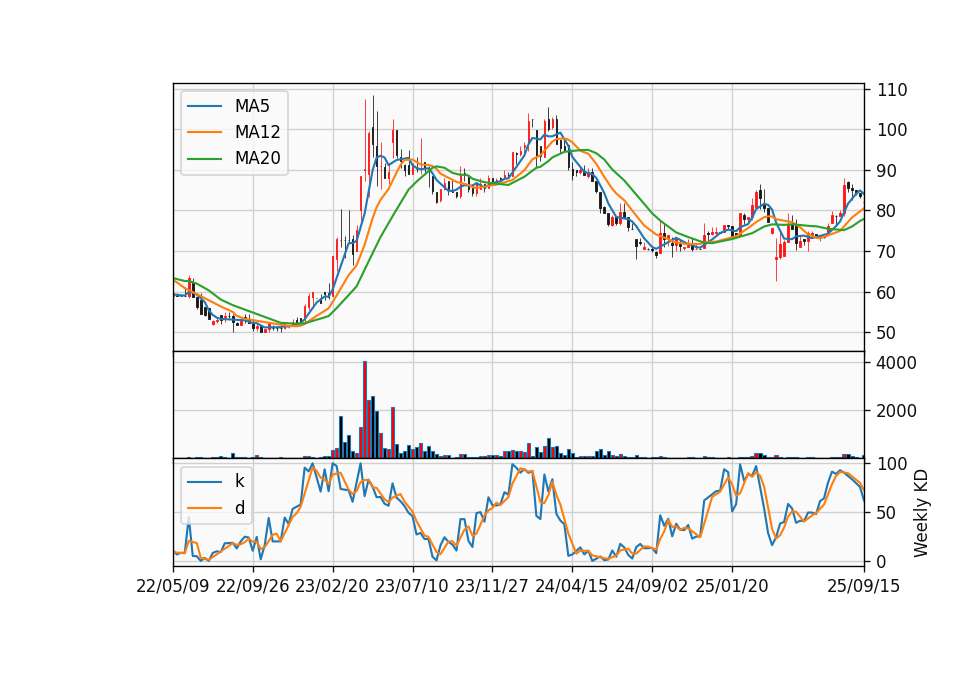The image size is (960, 690).
Task: Click the 22/05/09 date axis label
Action: [173, 587]
